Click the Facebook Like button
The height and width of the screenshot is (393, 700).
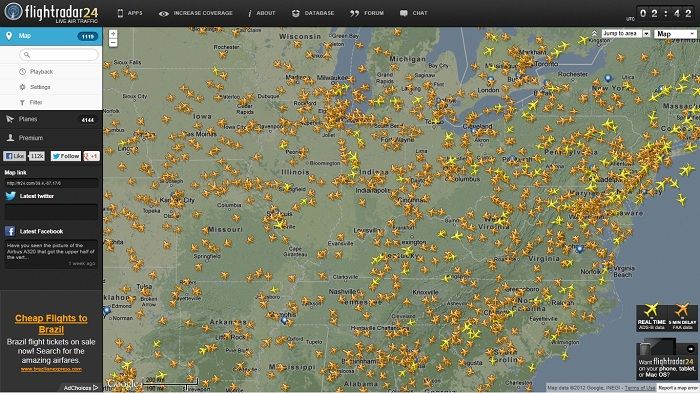14,156
